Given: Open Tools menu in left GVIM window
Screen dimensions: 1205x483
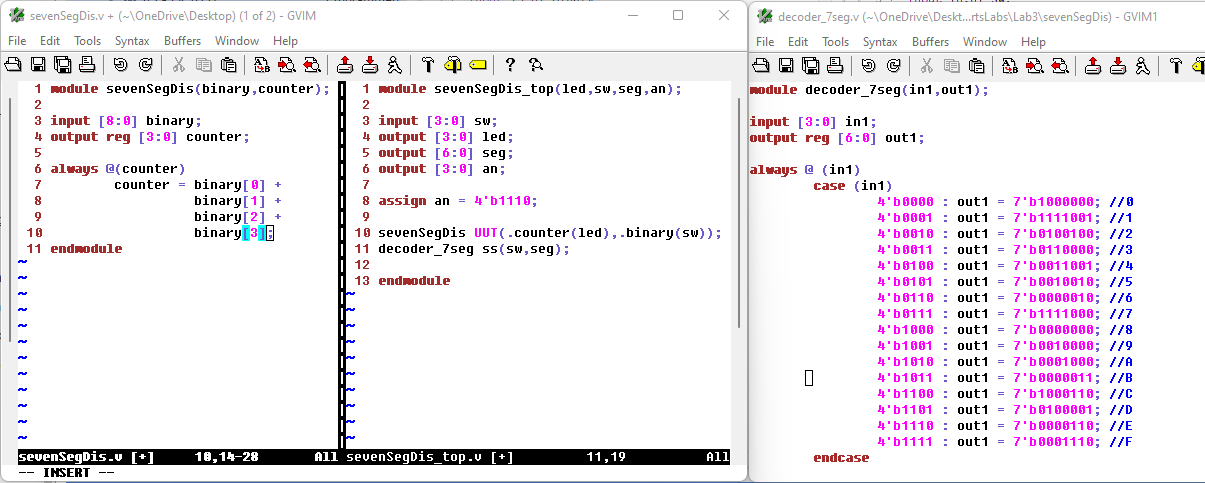Looking at the screenshot, I should click(88, 41).
